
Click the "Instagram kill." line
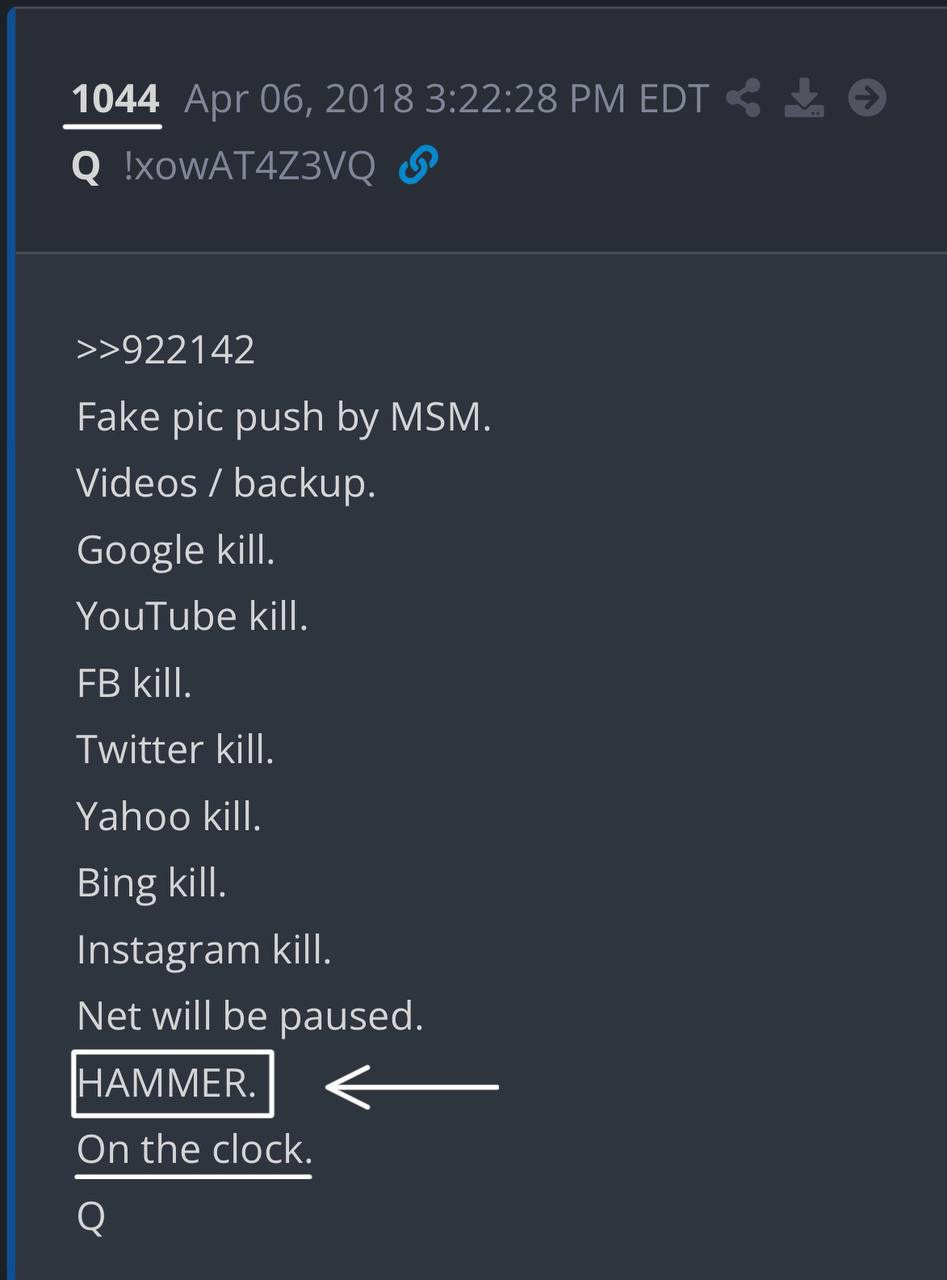pos(203,949)
